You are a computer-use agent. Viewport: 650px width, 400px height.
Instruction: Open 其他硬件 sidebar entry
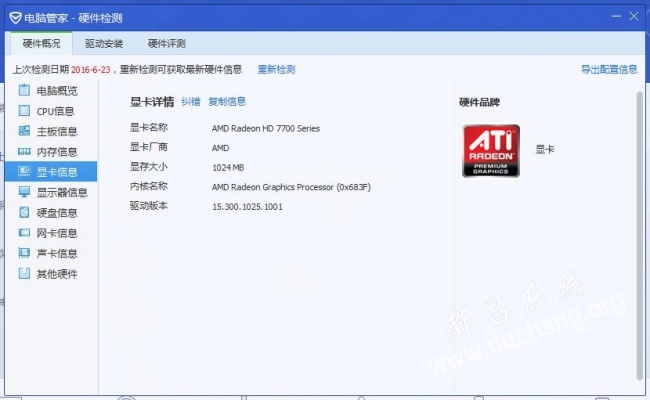coord(51,274)
